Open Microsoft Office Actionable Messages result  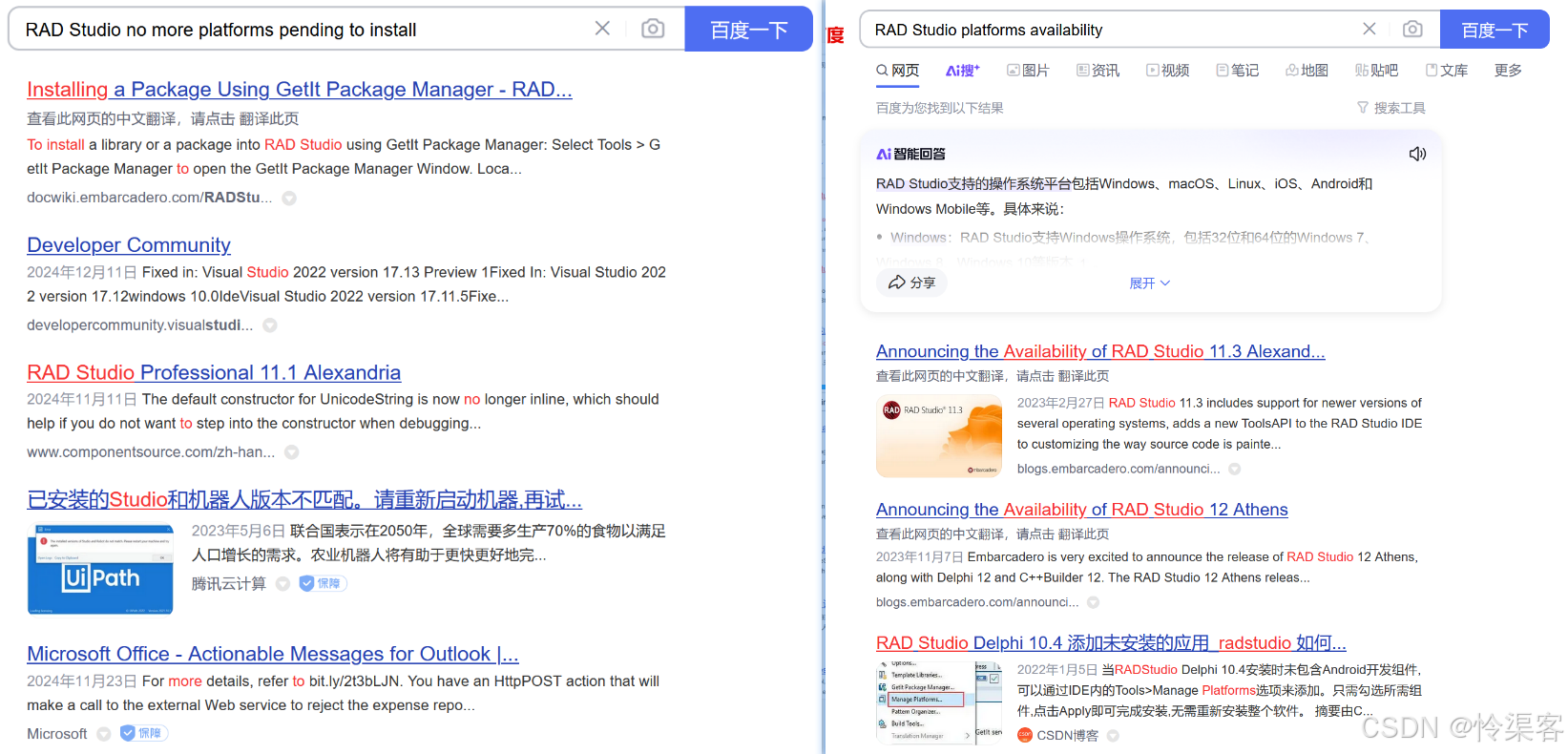273,654
